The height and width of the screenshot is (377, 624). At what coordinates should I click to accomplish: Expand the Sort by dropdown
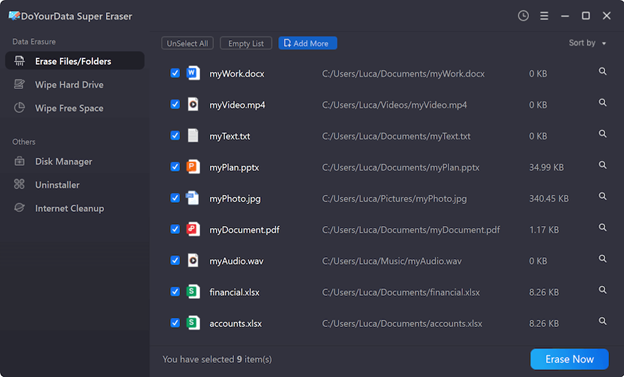[x=587, y=43]
